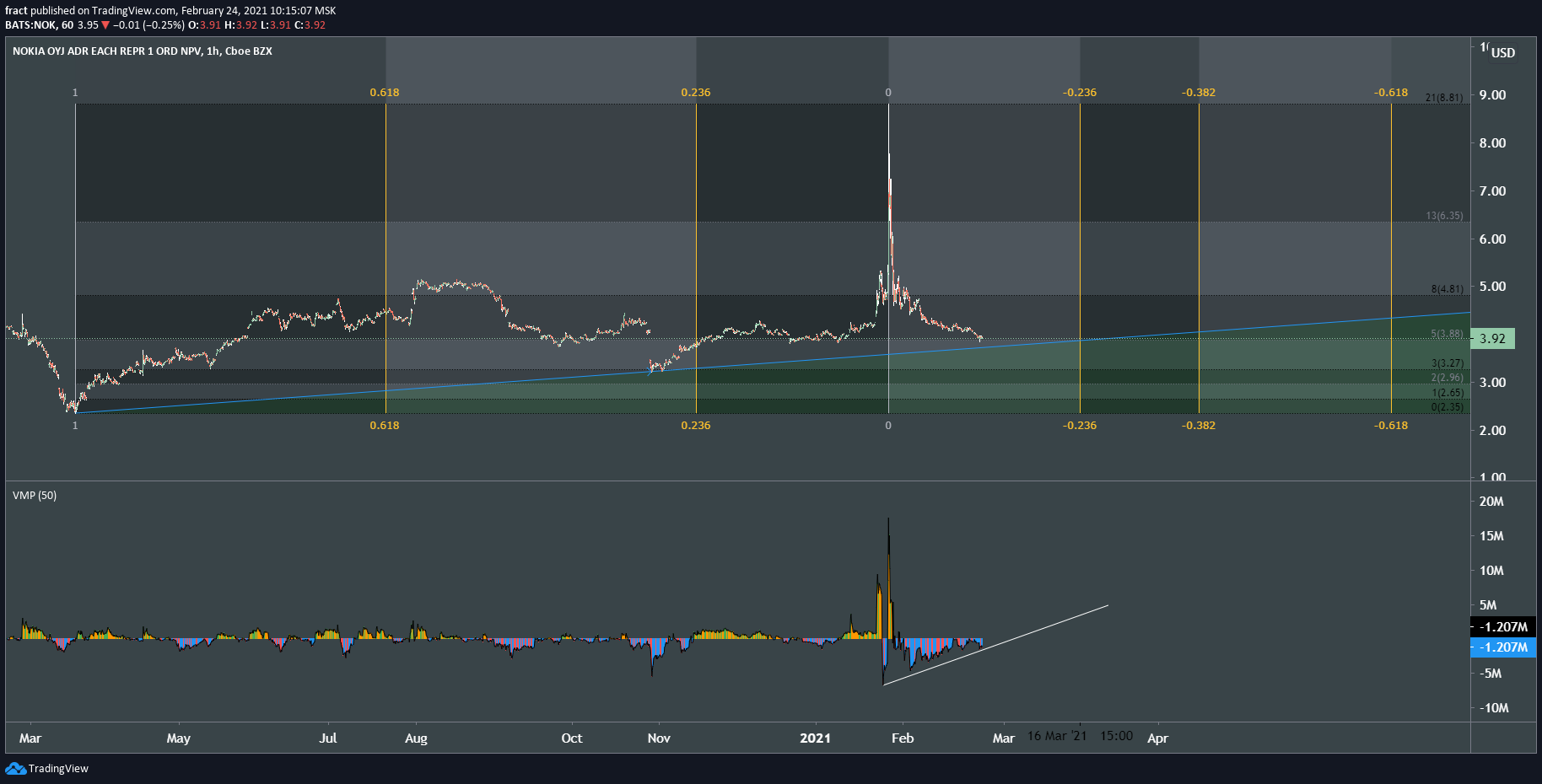This screenshot has height=784, width=1542.
Task: Click the NOKIA OYJ ADR chart title
Action: pyautogui.click(x=143, y=51)
